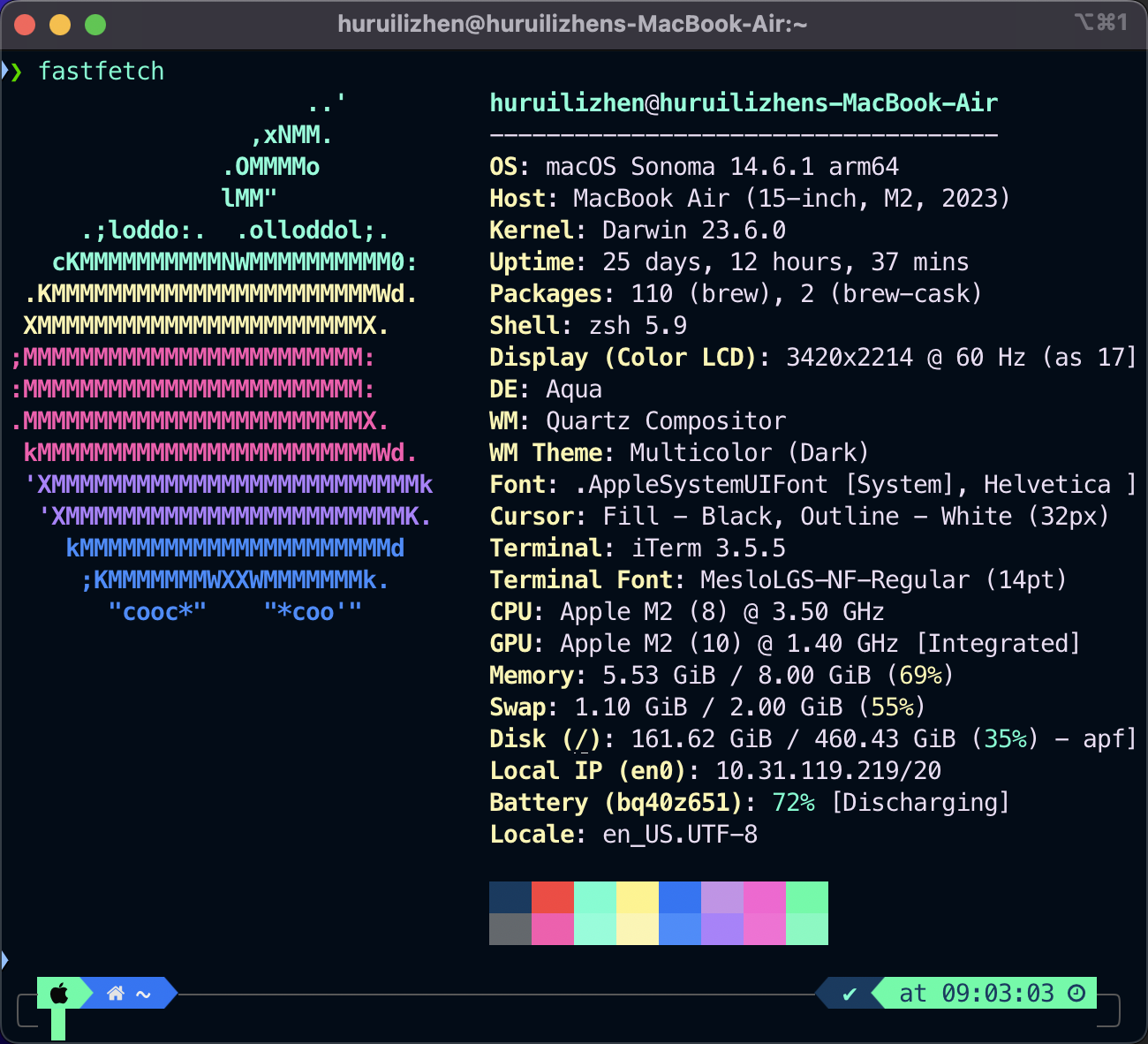The height and width of the screenshot is (1044, 1148).
Task: Click the Terminal value iTerm 3.5.5
Action: [x=708, y=548]
